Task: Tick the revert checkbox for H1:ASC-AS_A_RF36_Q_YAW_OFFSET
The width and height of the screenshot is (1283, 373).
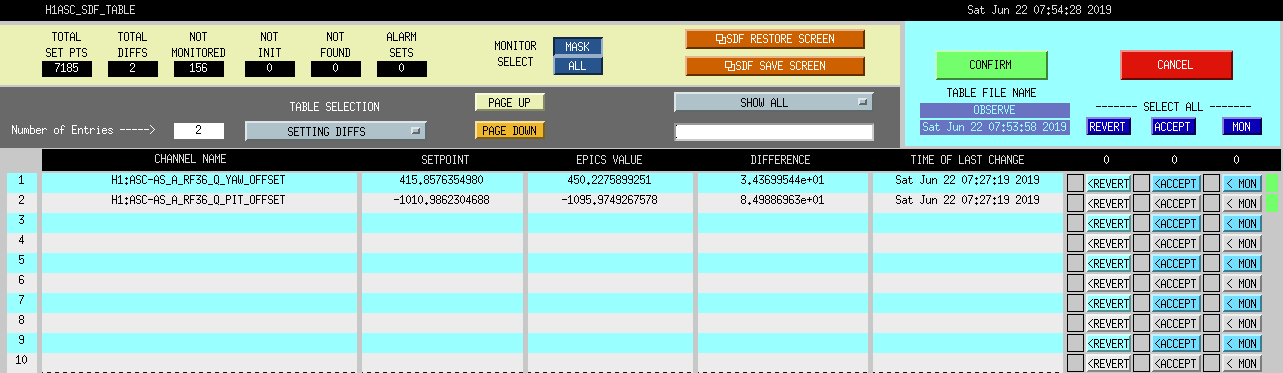Action: coord(1075,183)
